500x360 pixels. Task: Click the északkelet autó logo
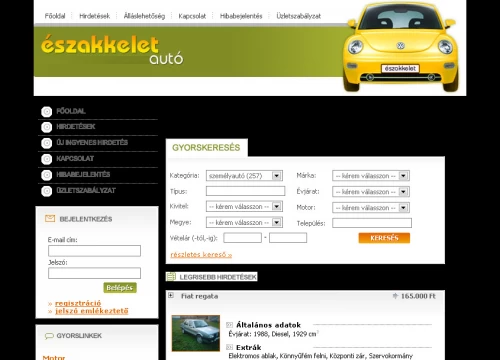(x=112, y=49)
